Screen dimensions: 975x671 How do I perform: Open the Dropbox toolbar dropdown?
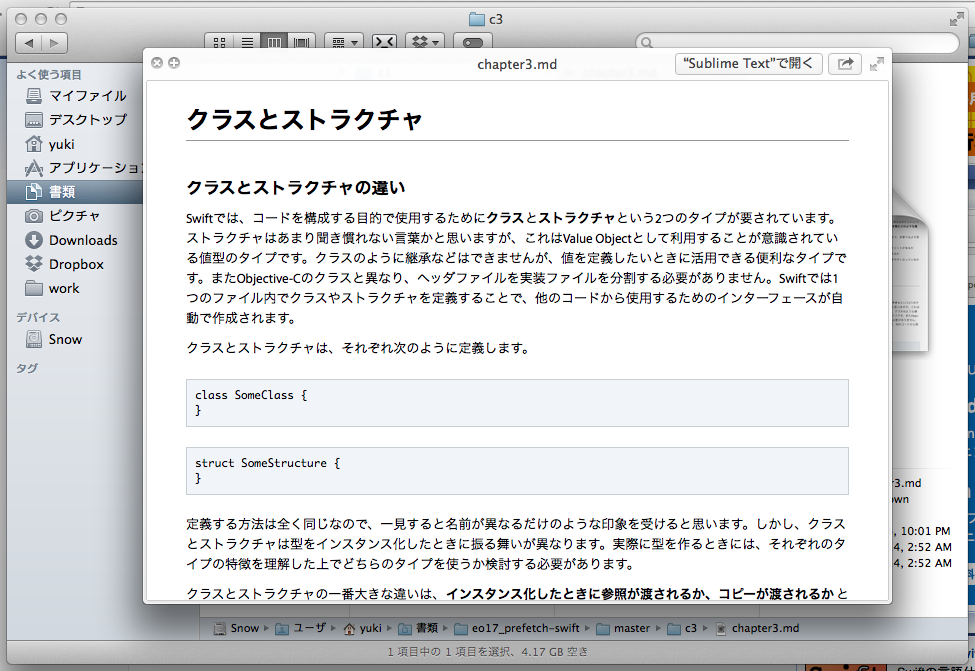(428, 43)
